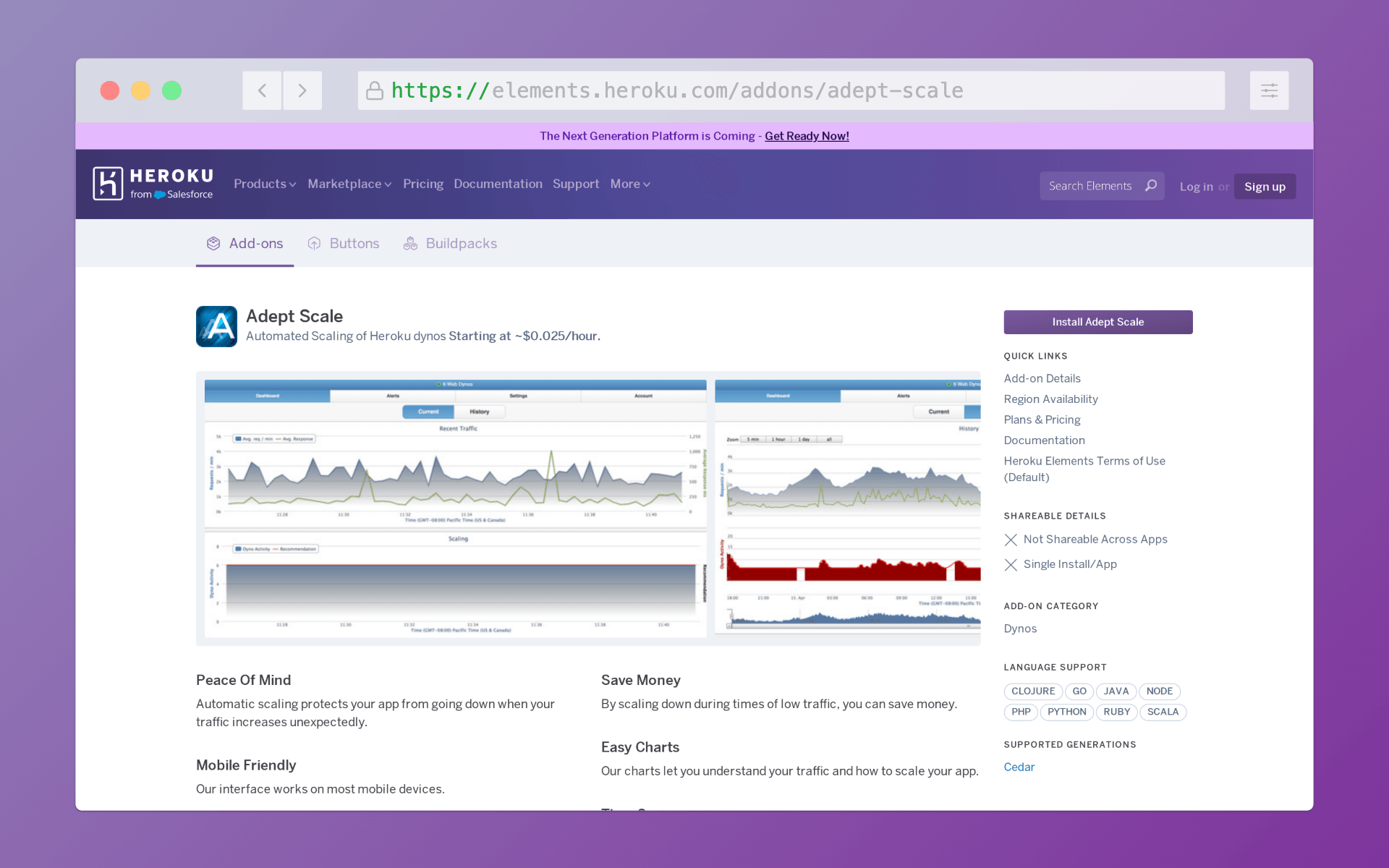Viewport: 1389px width, 868px height.
Task: Click Install Adept Scale button
Action: coord(1097,322)
